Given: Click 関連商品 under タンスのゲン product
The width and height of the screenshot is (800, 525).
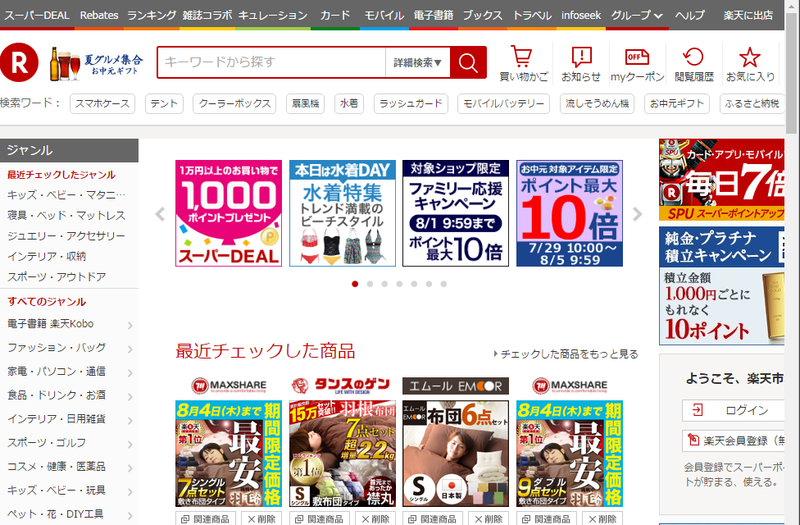Looking at the screenshot, I should 319,518.
